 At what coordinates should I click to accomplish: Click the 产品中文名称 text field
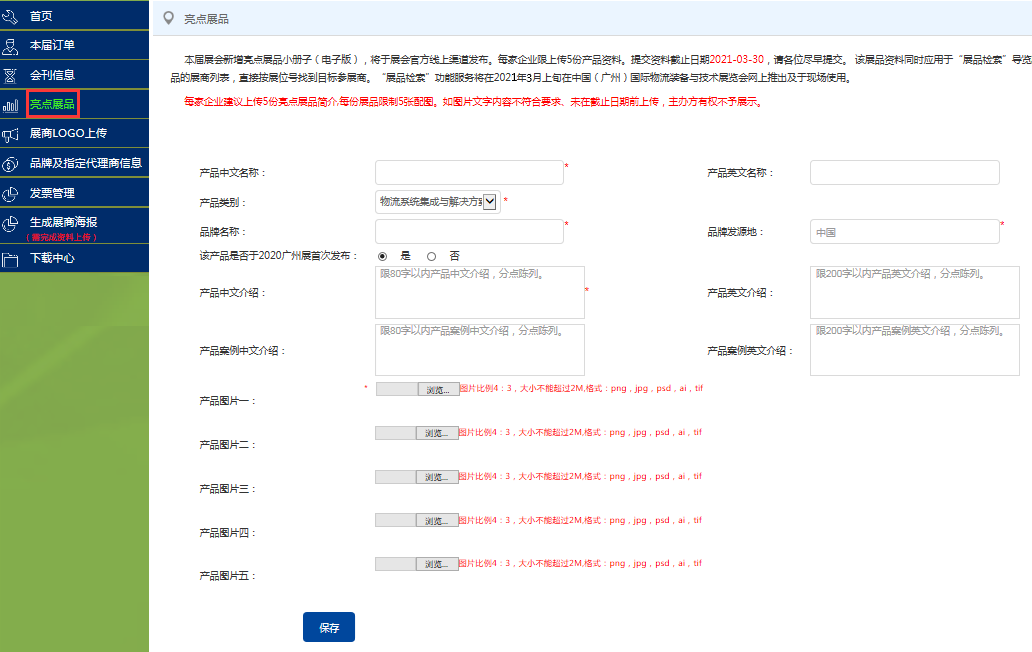[x=469, y=173]
